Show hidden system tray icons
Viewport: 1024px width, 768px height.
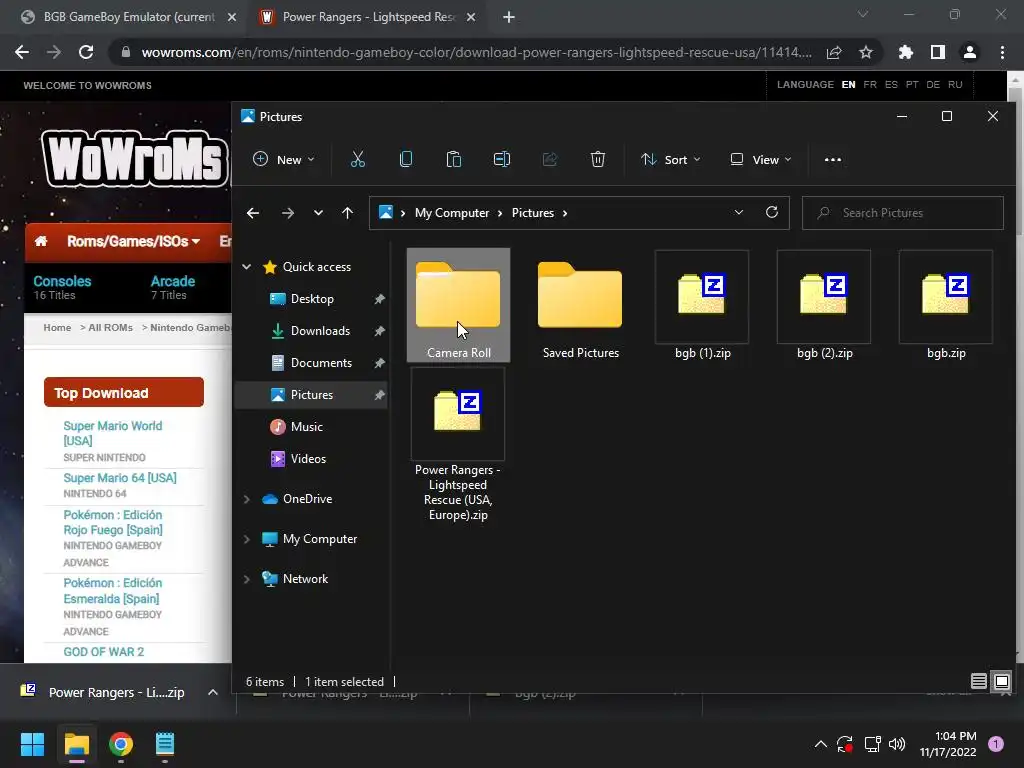[x=821, y=744]
